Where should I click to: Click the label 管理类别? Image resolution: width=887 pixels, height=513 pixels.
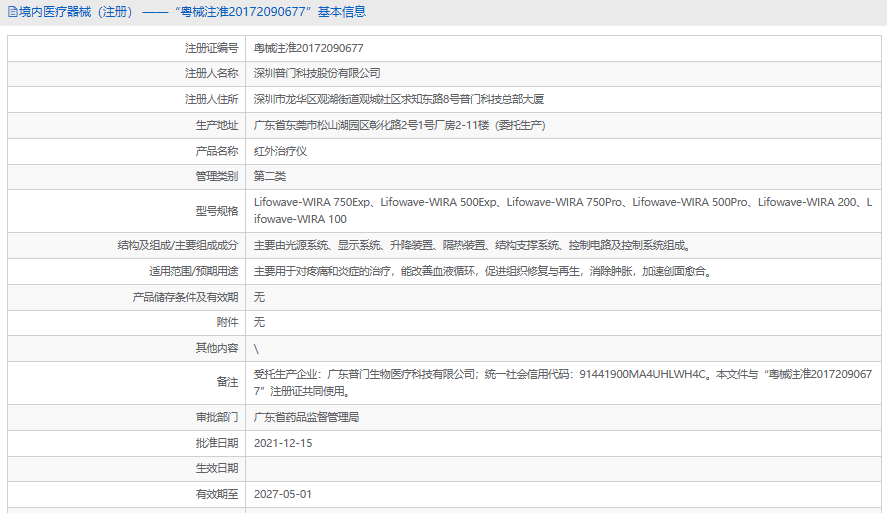(x=217, y=176)
